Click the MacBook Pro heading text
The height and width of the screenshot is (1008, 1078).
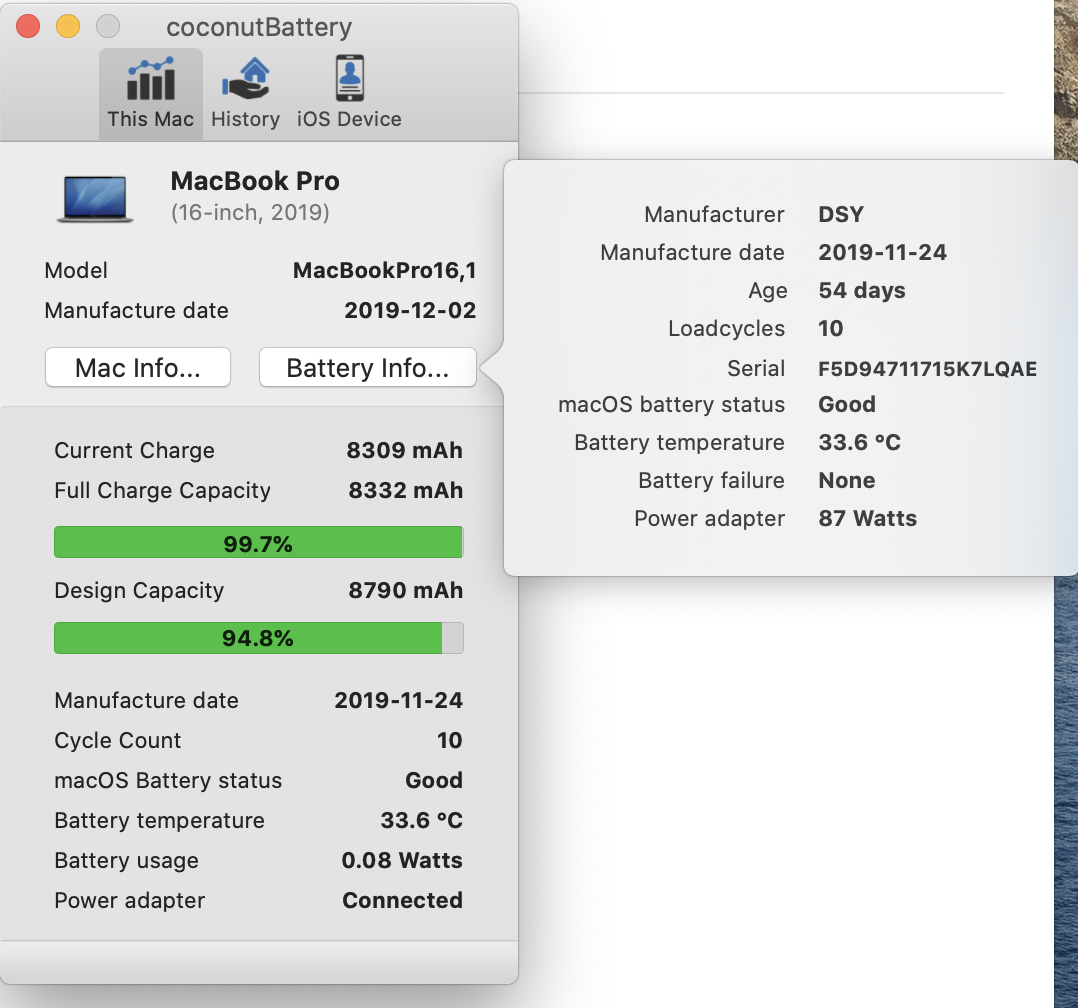tap(255, 181)
